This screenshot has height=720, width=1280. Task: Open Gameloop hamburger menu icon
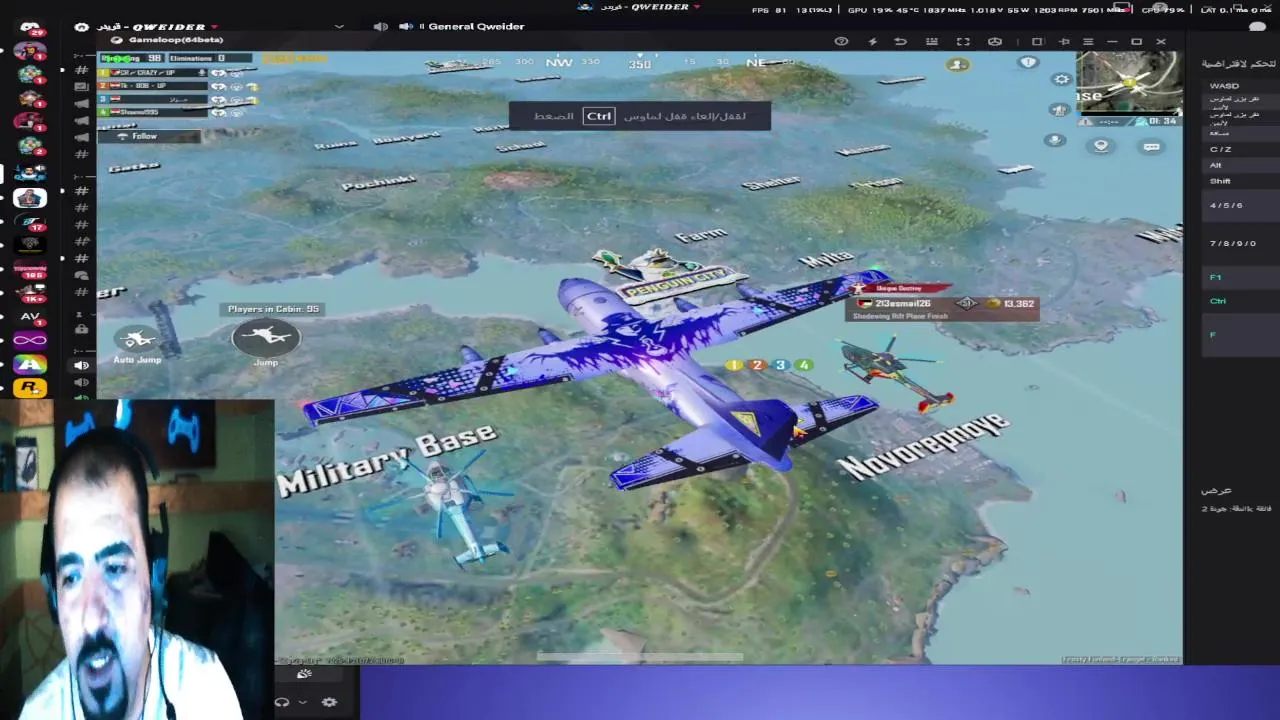pyautogui.click(x=1087, y=41)
